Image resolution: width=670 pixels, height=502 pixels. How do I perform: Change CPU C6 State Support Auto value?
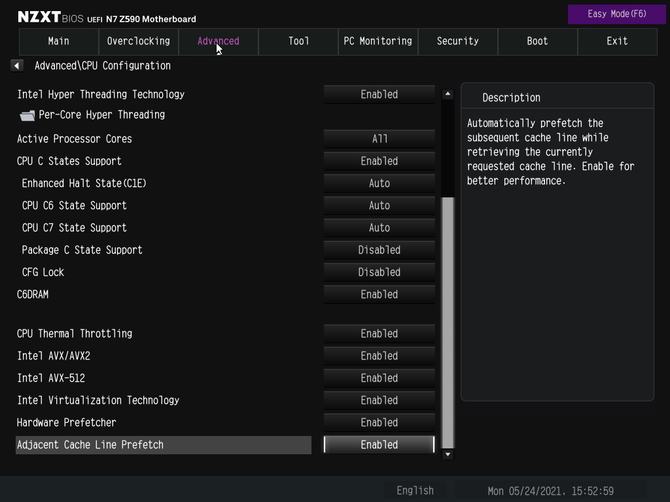(x=379, y=205)
